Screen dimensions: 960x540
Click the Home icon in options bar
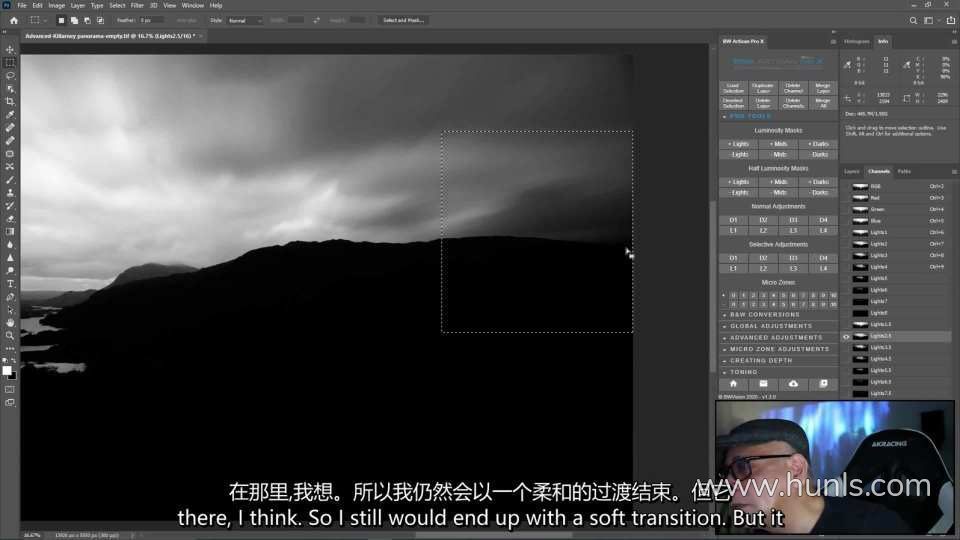pyautogui.click(x=13, y=20)
